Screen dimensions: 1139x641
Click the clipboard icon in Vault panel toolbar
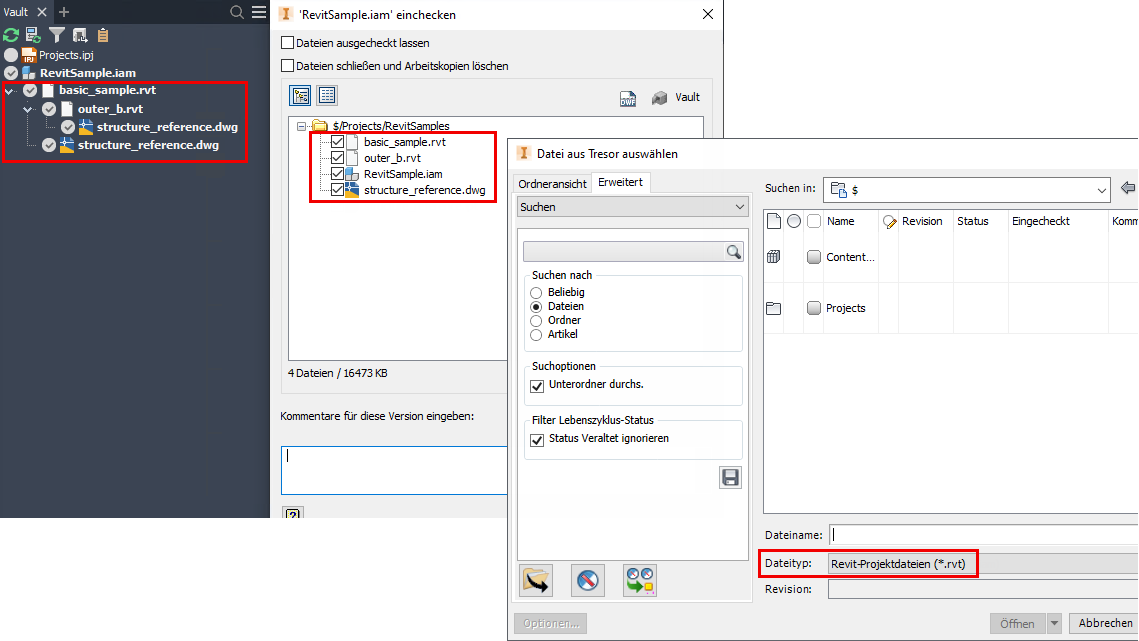coord(102,35)
